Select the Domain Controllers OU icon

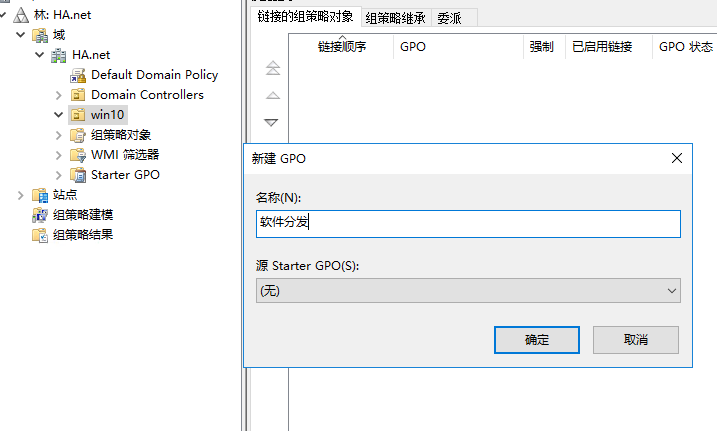click(78, 95)
